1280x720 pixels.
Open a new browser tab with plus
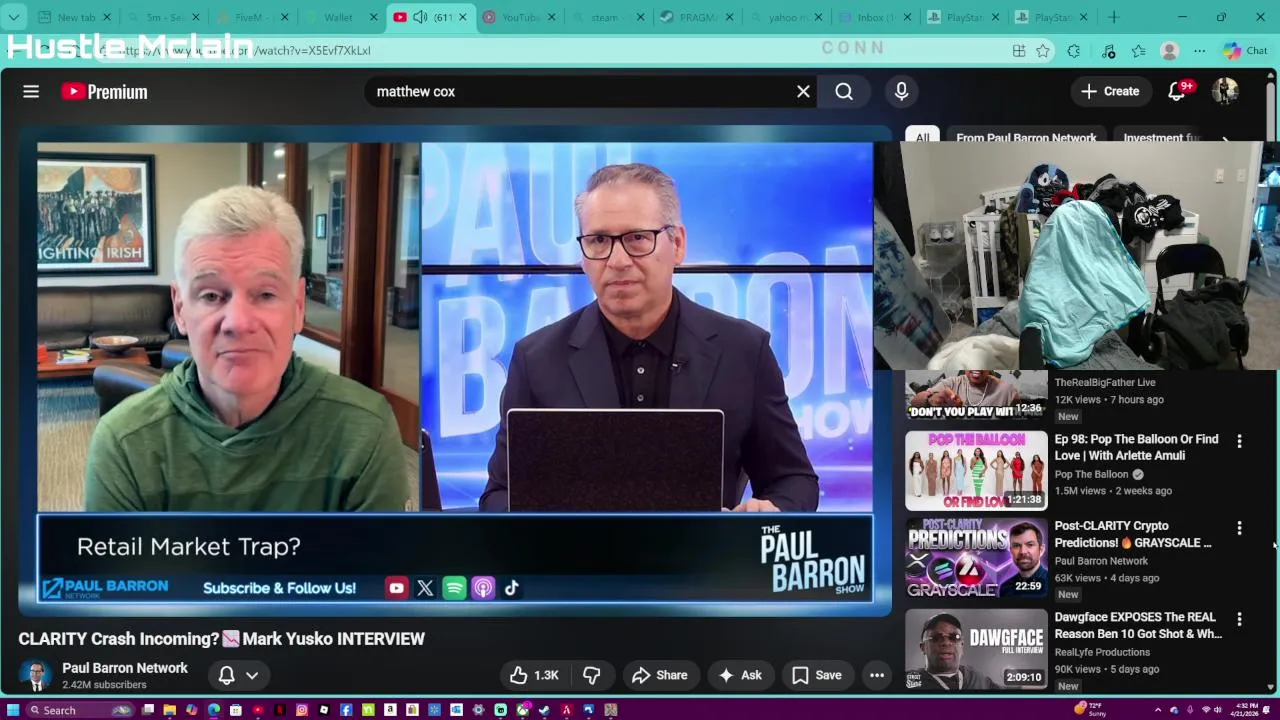click(1113, 17)
